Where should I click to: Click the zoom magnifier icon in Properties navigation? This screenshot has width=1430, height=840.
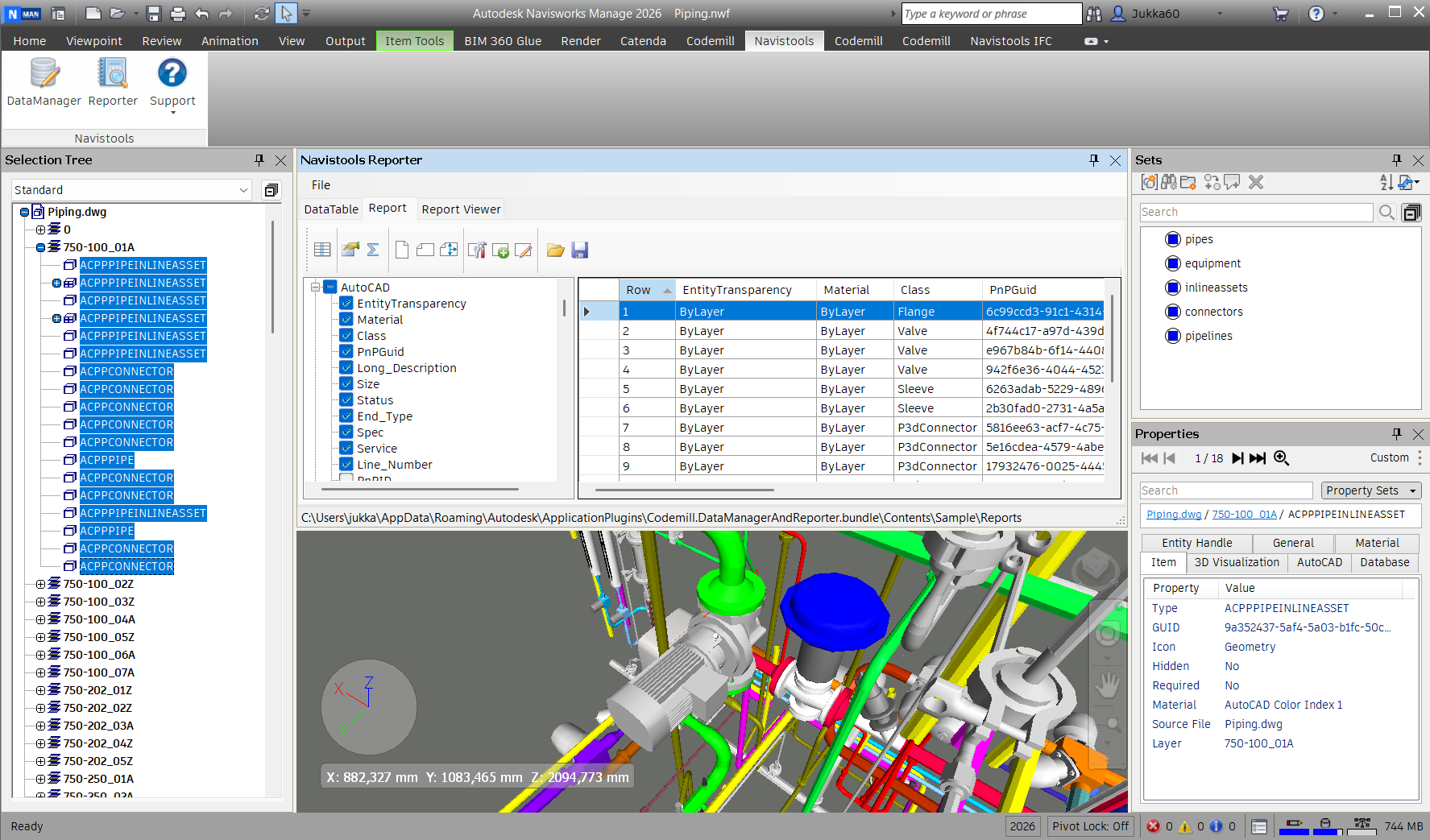(1281, 458)
